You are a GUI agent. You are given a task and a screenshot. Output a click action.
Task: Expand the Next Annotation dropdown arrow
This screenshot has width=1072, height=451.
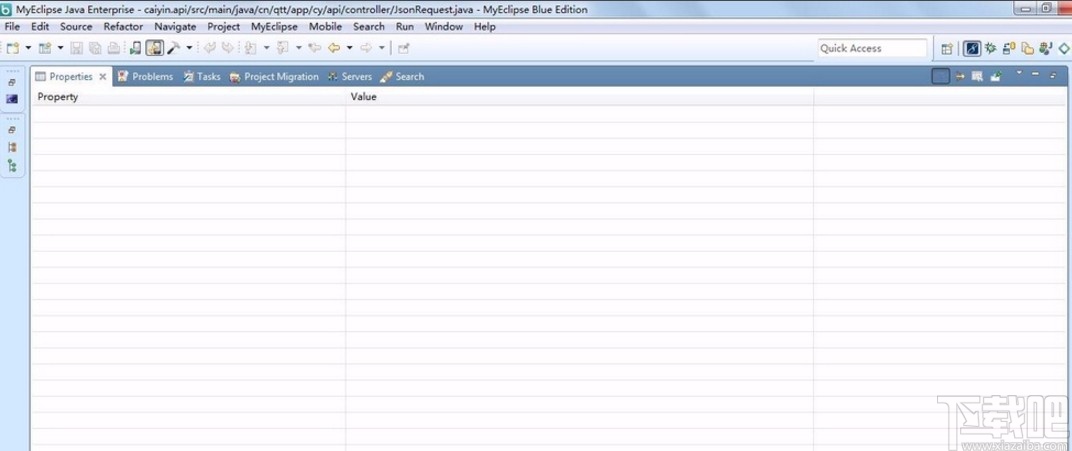coord(267,48)
